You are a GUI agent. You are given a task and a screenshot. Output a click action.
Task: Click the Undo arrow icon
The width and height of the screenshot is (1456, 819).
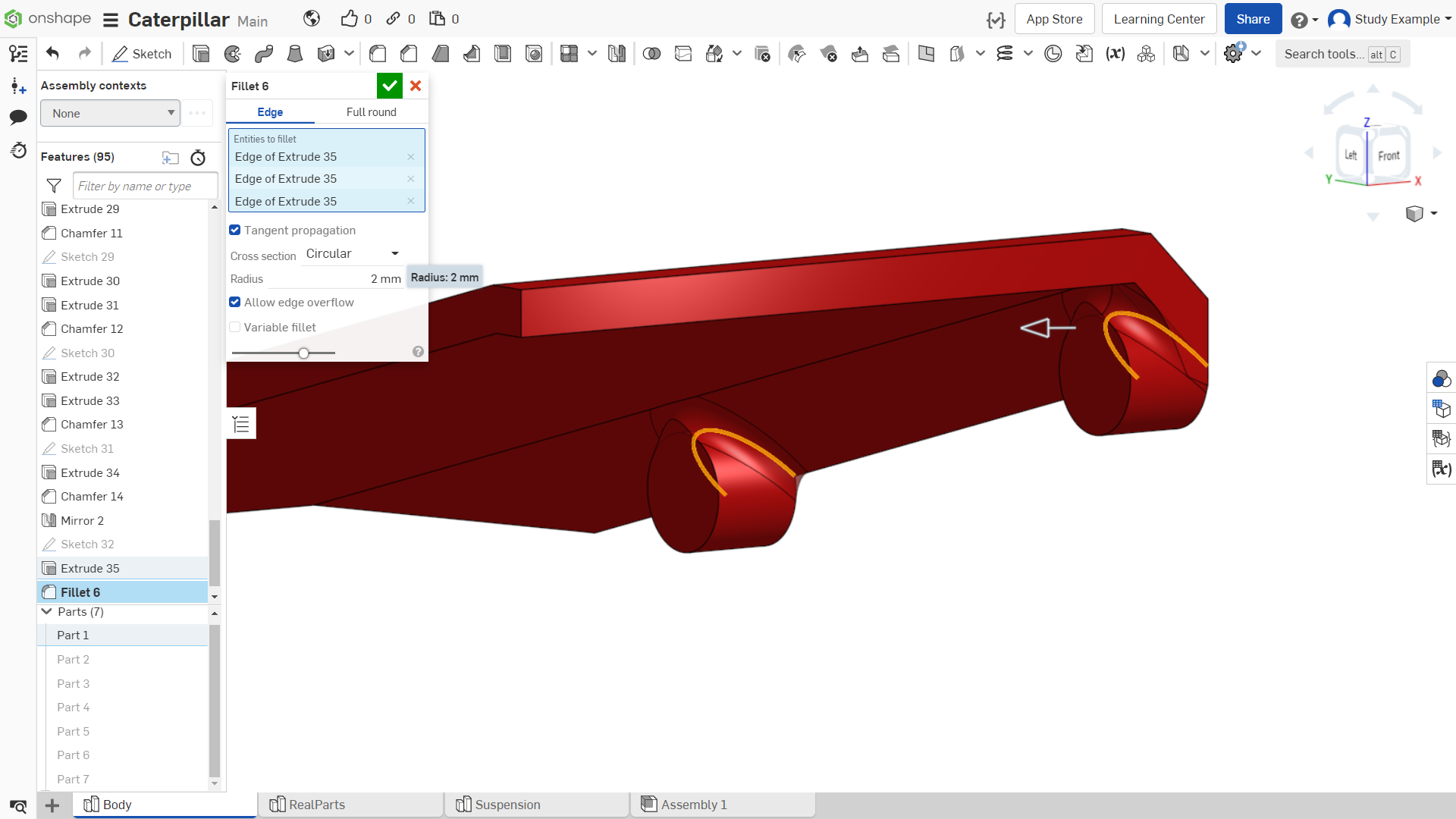52,54
